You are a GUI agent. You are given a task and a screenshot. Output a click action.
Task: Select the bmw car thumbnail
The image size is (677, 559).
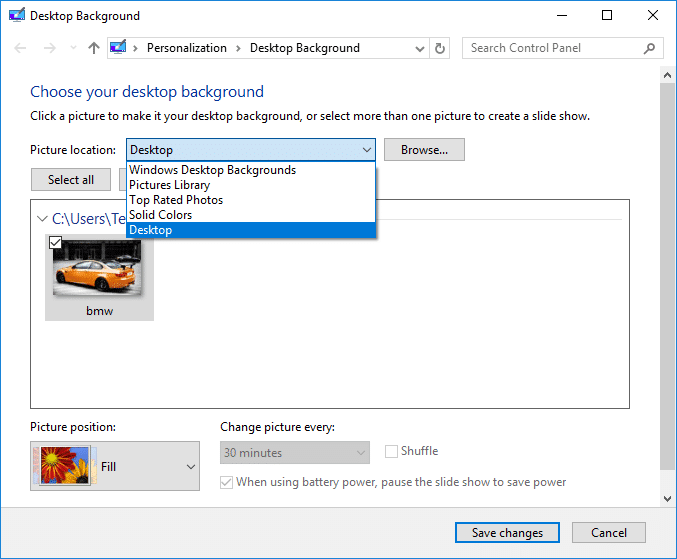pyautogui.click(x=97, y=268)
